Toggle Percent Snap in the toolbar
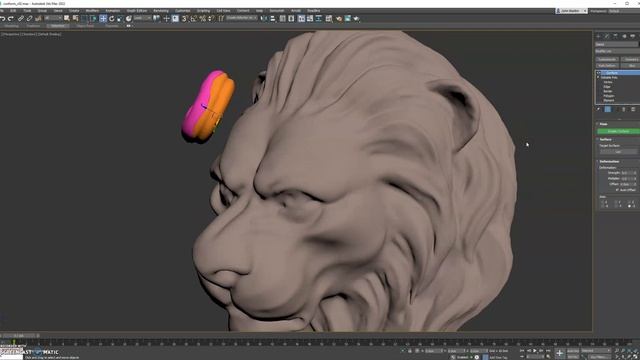640x360 pixels. (x=202, y=18)
